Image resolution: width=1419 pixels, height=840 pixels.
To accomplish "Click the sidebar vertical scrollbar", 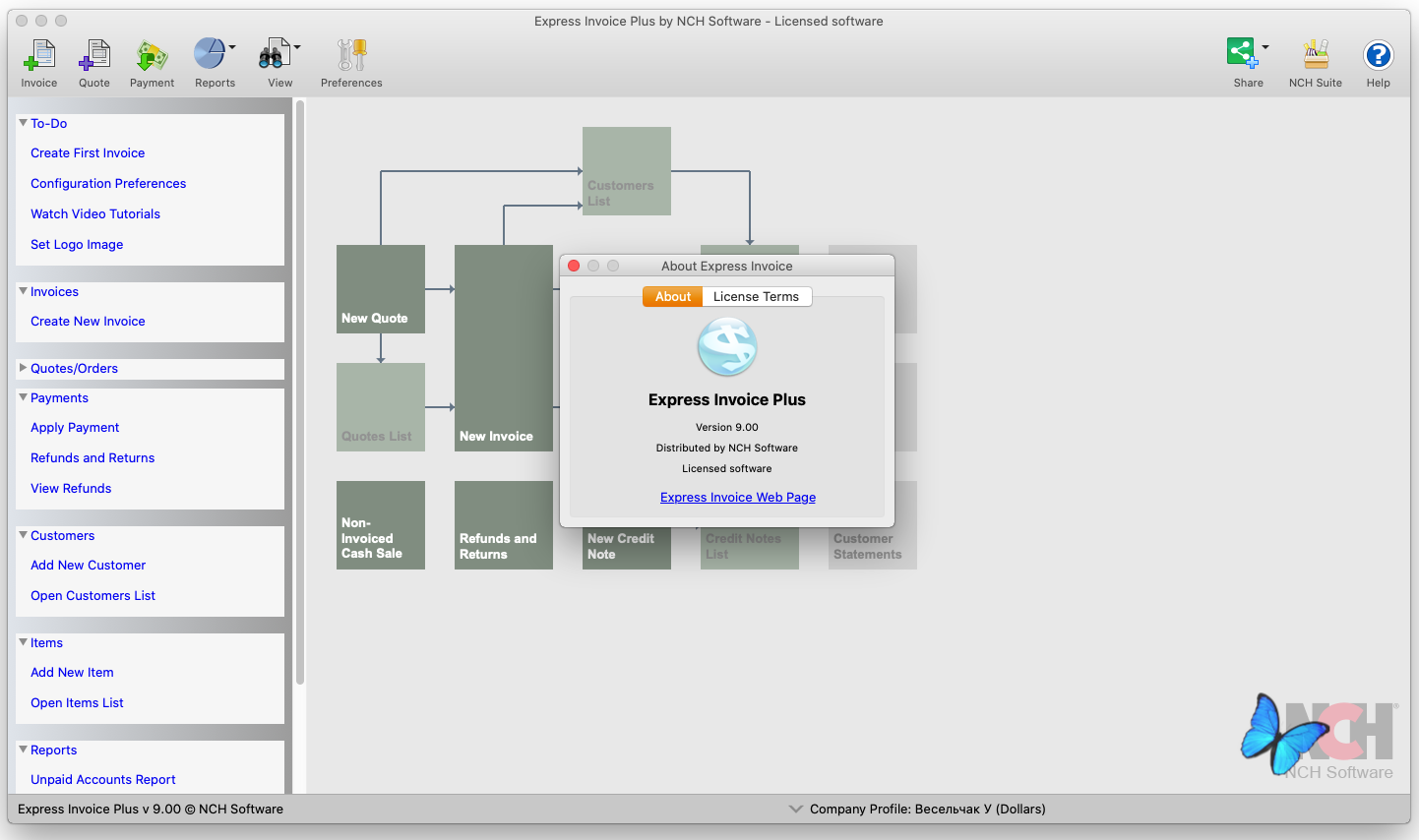I will point(300,393).
